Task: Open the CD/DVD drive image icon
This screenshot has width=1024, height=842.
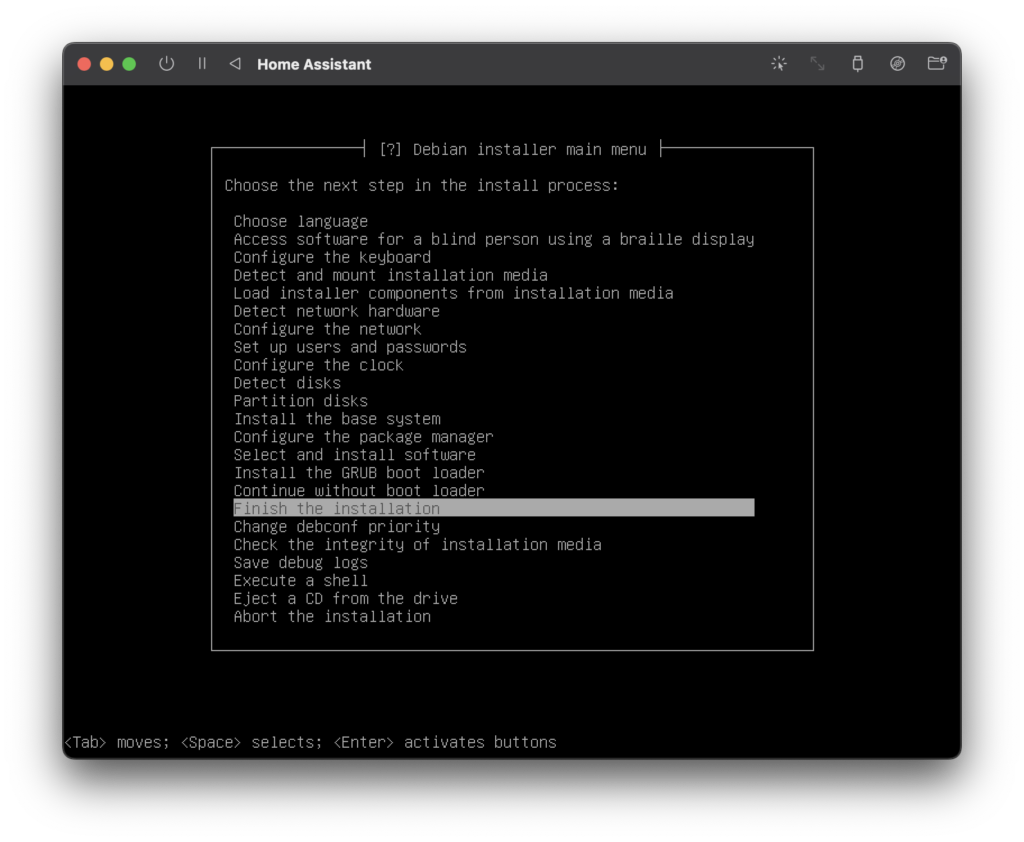Action: [x=897, y=64]
